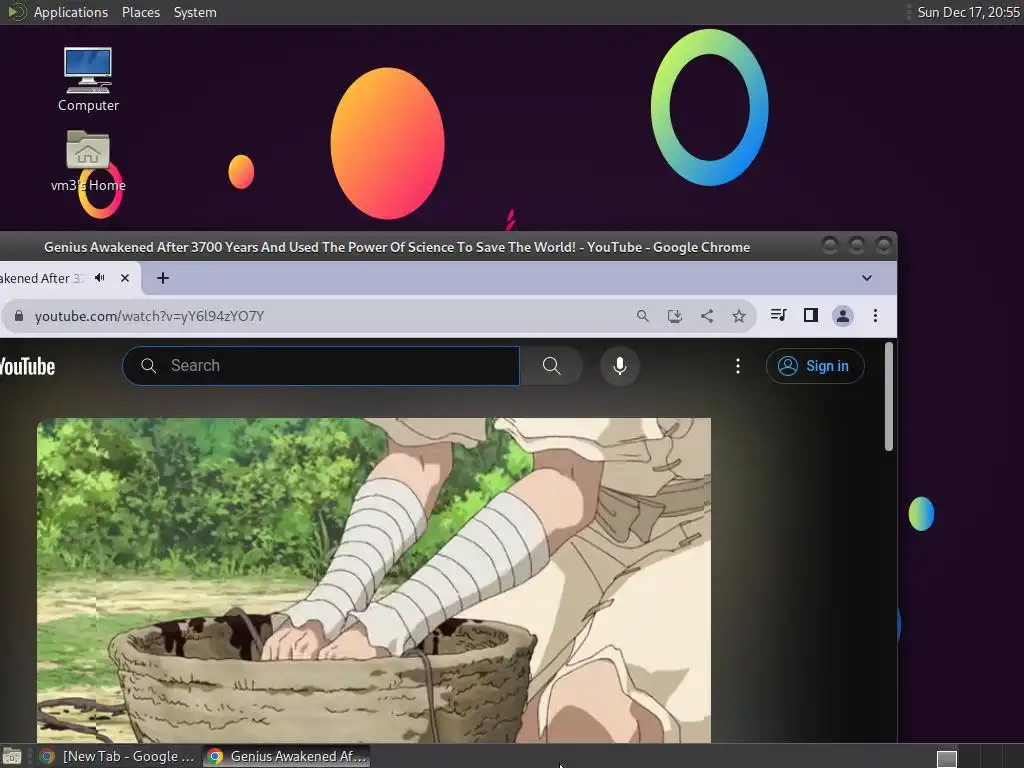Viewport: 1024px width, 768px height.
Task: Open the System menu
Action: click(195, 12)
